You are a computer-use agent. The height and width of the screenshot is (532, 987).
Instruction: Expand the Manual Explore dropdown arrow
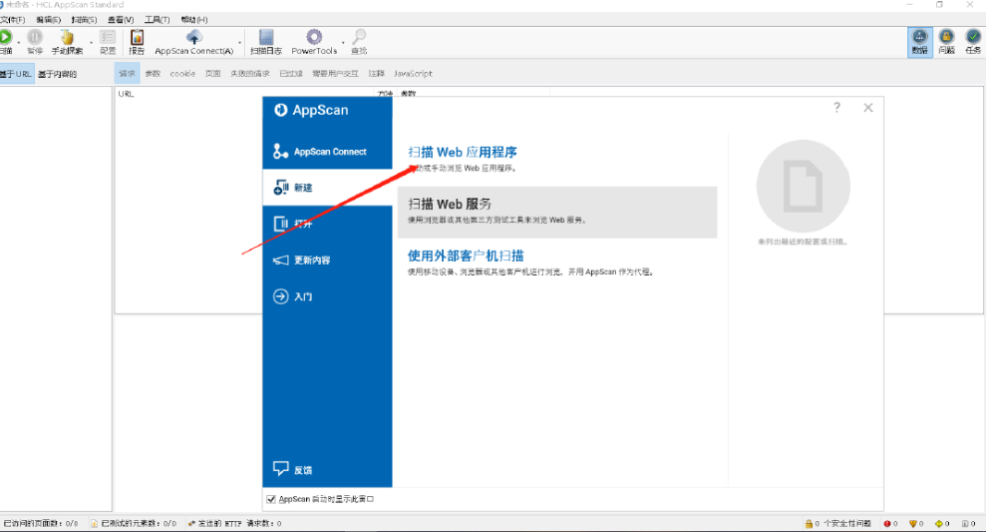pos(91,42)
